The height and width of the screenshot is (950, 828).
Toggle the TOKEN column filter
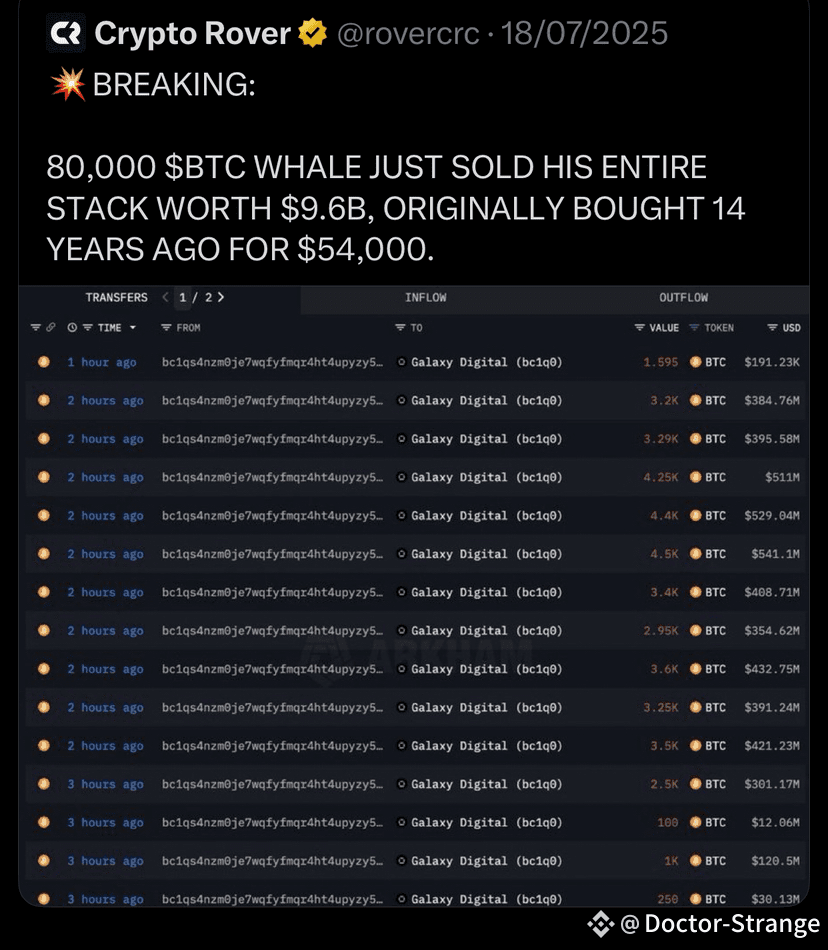tap(694, 328)
